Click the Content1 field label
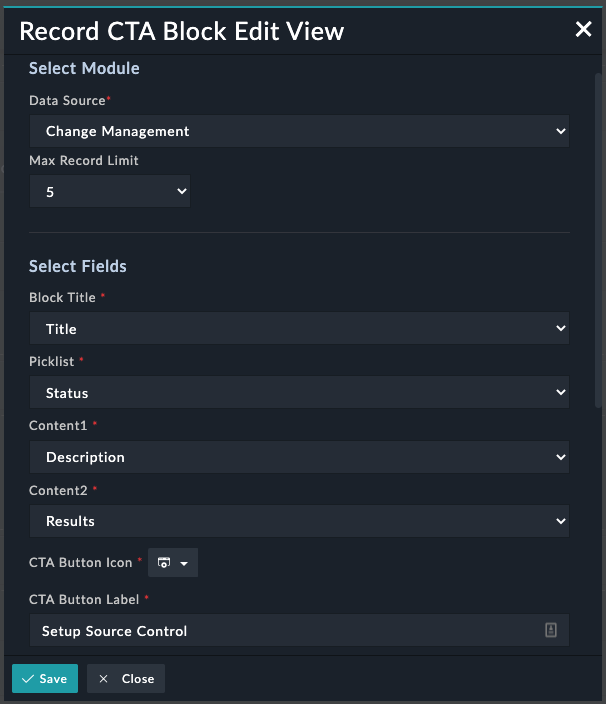The height and width of the screenshot is (704, 606). 57,426
